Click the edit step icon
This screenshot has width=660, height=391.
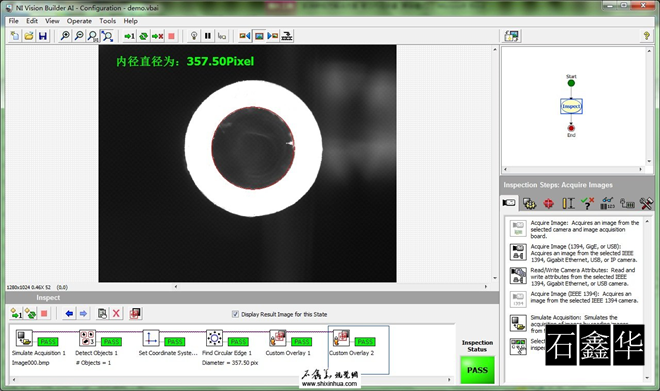[102, 314]
